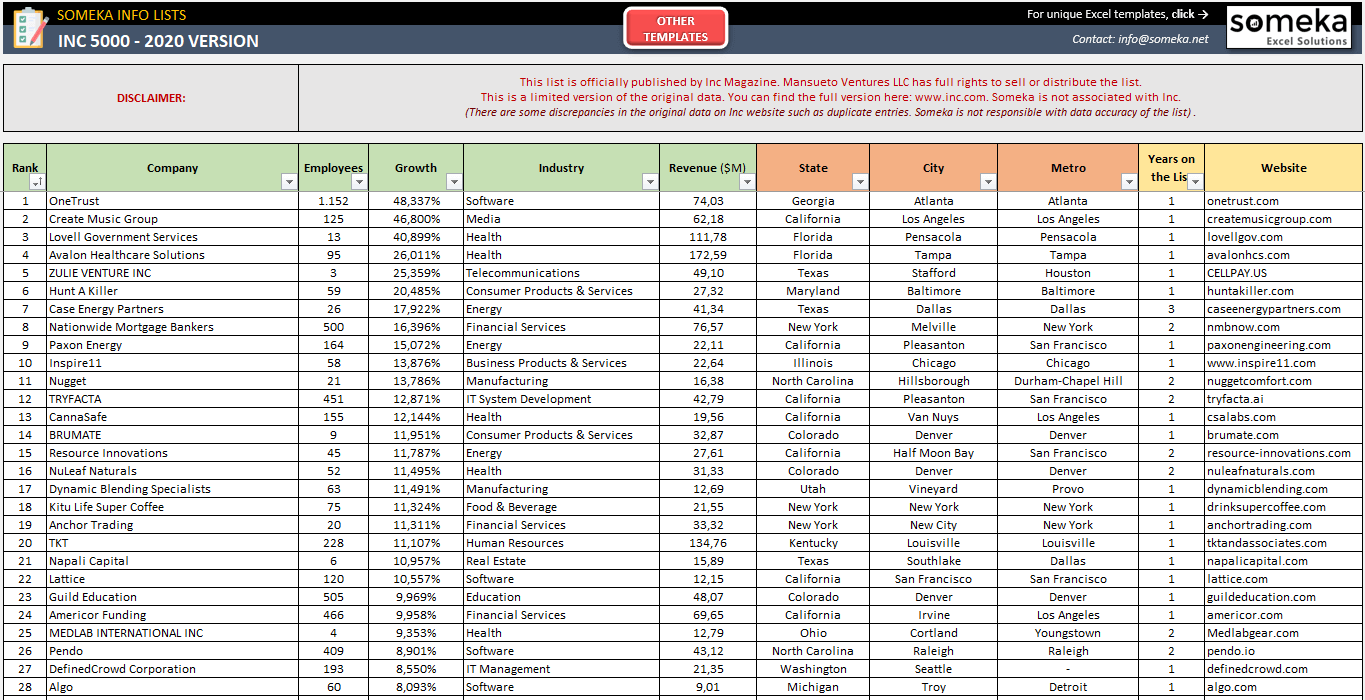Click the 'Georgia' state cell
This screenshot has width=1365, height=700.
(813, 201)
